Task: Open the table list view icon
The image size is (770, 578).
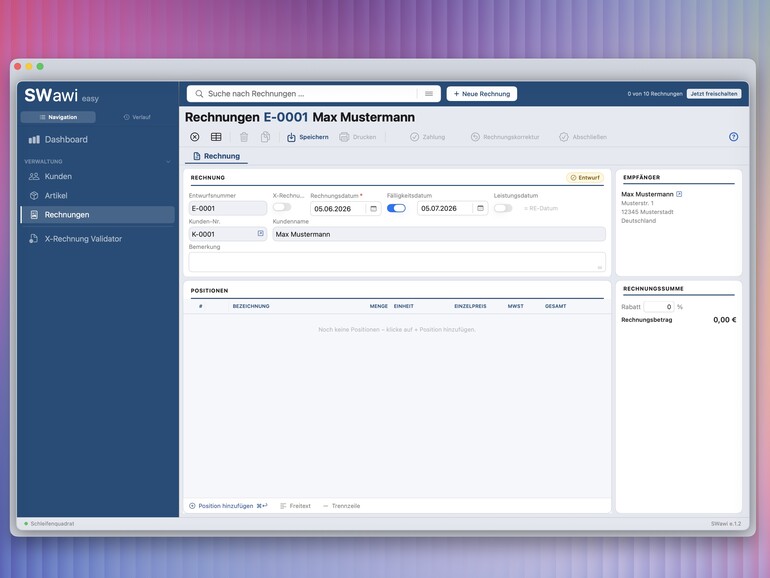Action: point(216,137)
